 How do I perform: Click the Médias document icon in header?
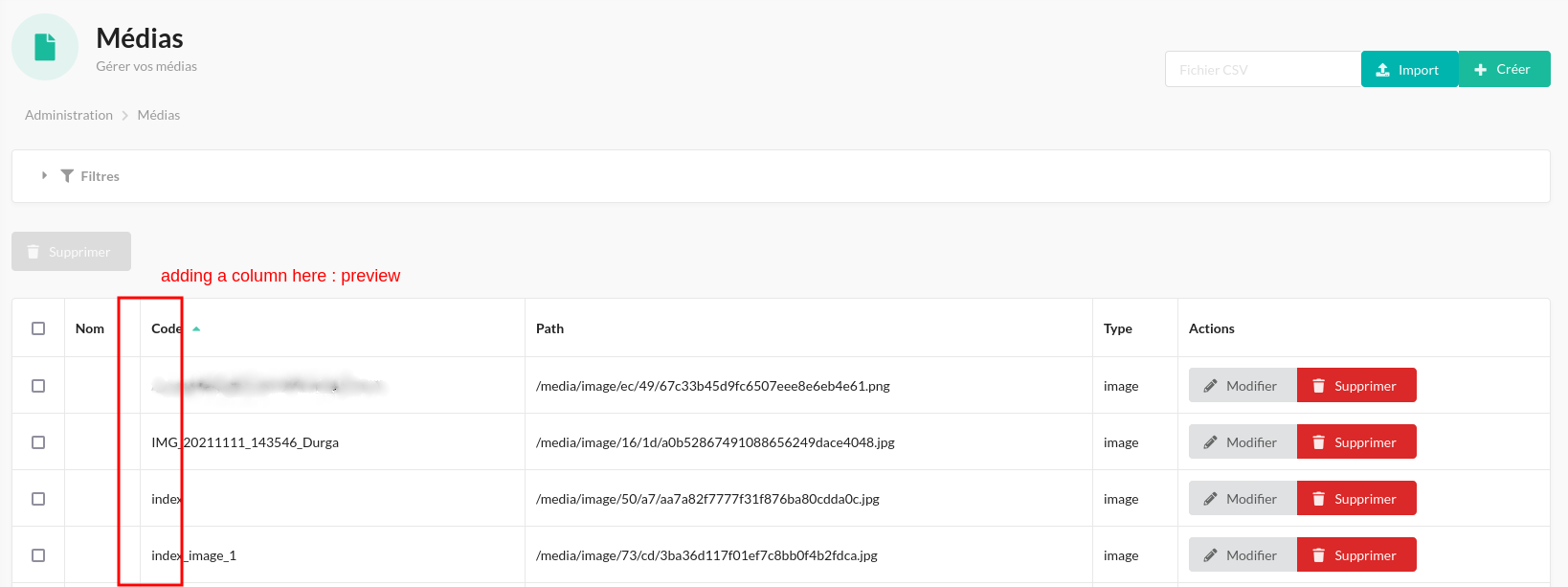coord(45,47)
